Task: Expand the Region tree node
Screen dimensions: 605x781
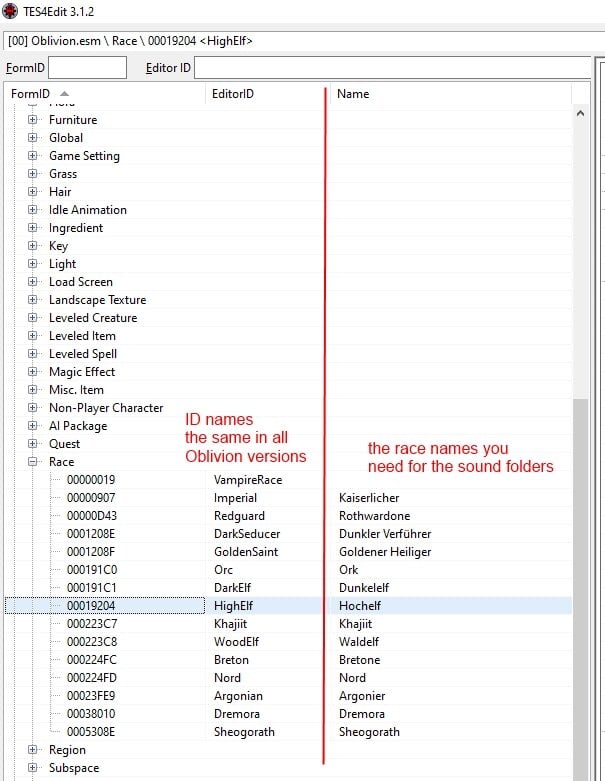Action: point(32,750)
